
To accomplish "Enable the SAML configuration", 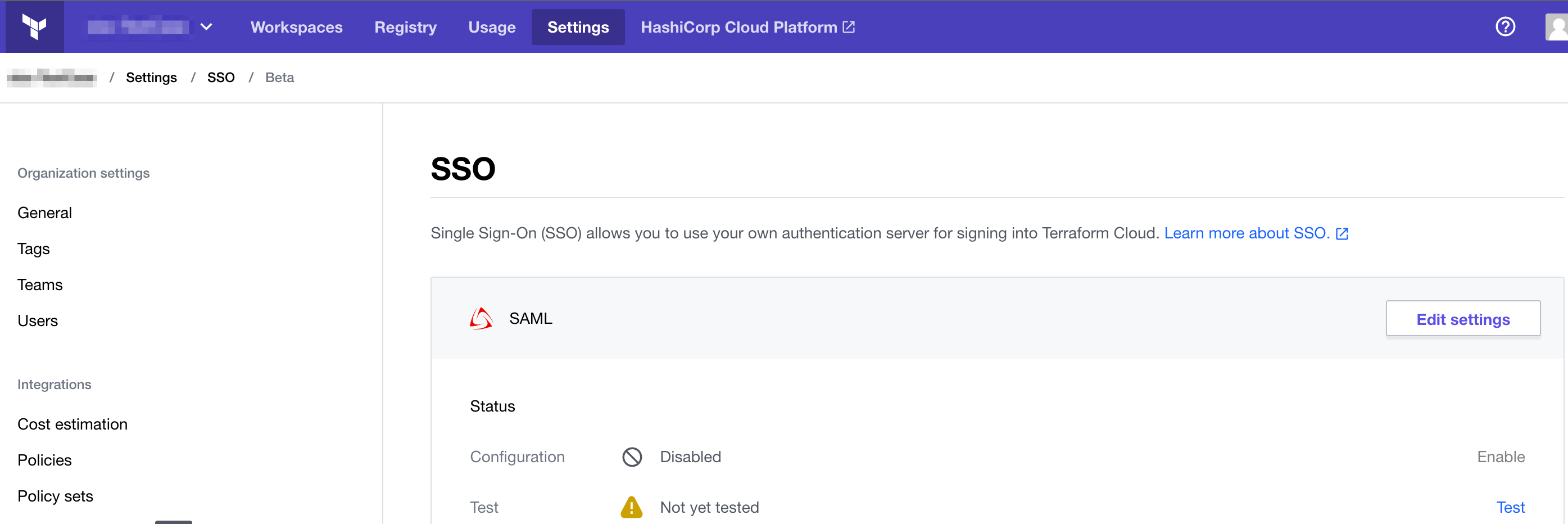I will point(1501,457).
